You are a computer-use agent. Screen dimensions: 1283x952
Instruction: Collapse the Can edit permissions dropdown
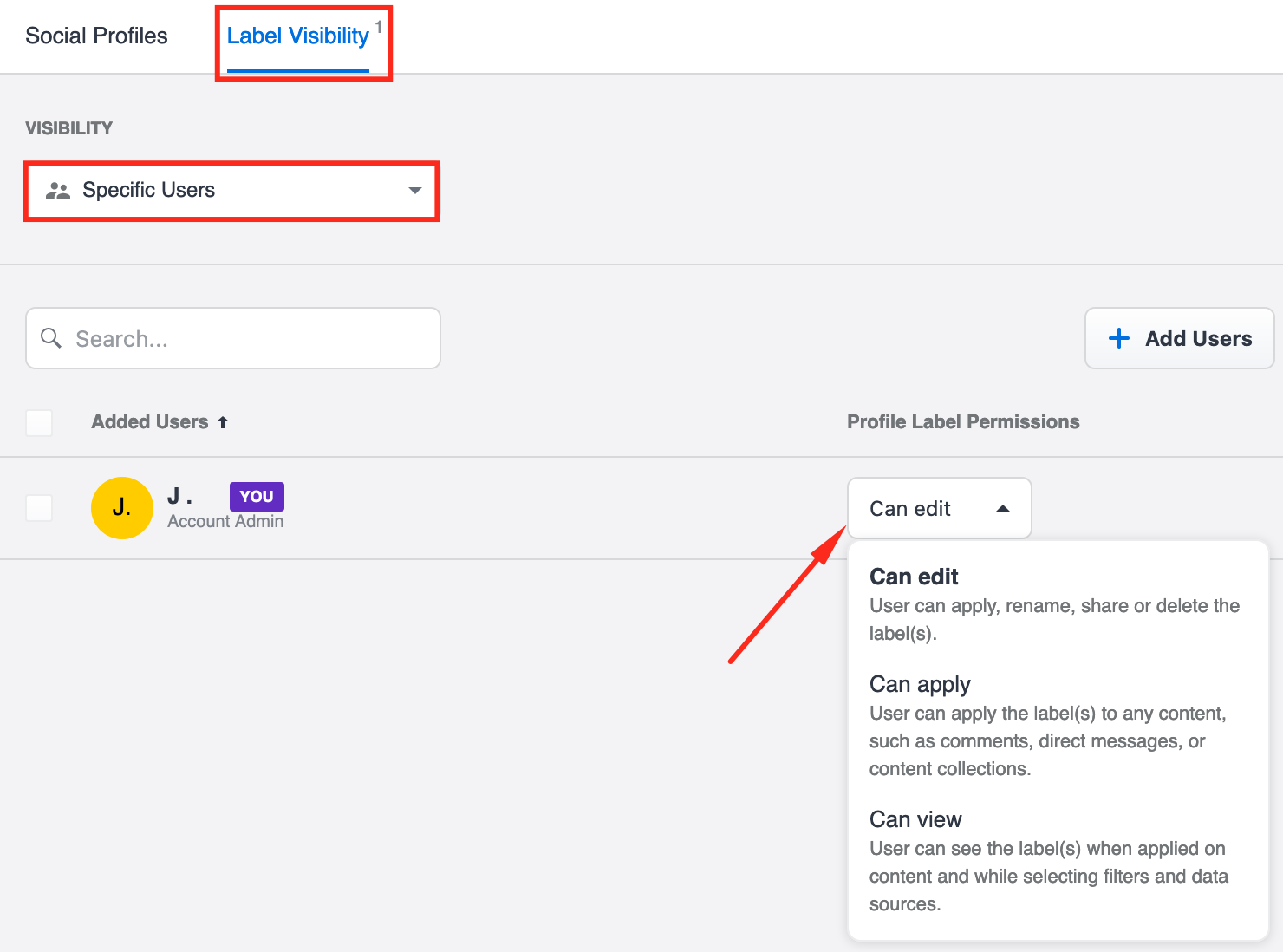click(x=939, y=509)
